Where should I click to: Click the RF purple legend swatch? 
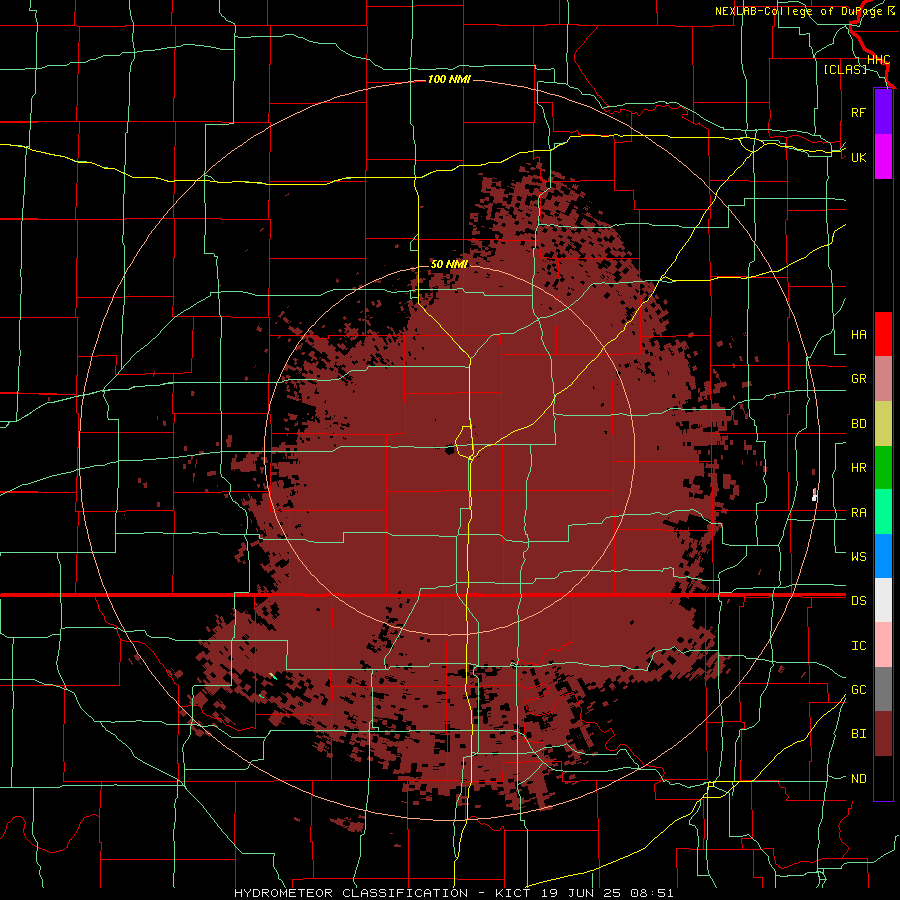pos(883,112)
